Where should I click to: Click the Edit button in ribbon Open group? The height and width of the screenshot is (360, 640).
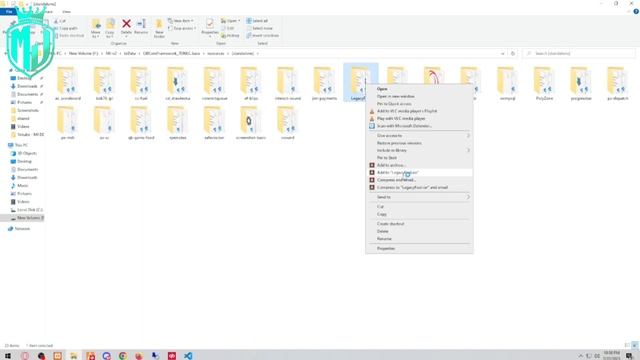coord(228,28)
